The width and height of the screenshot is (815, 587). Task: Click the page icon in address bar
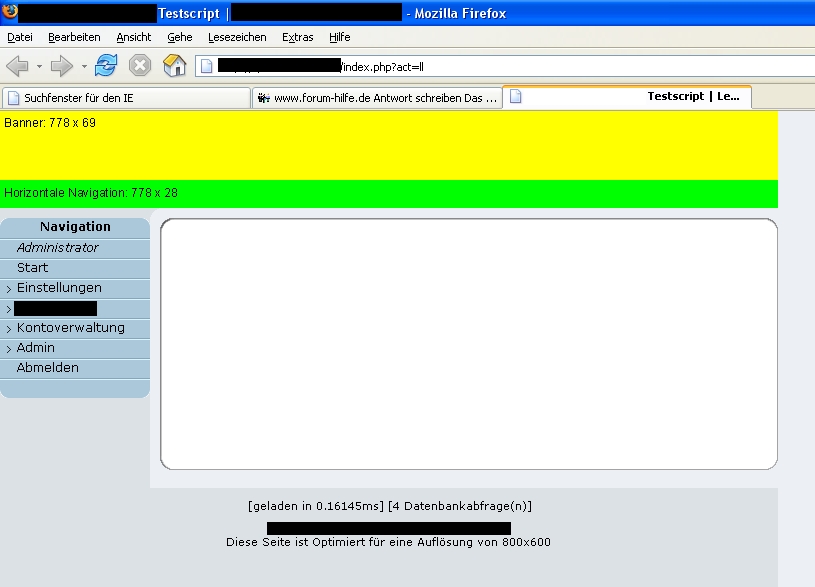point(206,67)
